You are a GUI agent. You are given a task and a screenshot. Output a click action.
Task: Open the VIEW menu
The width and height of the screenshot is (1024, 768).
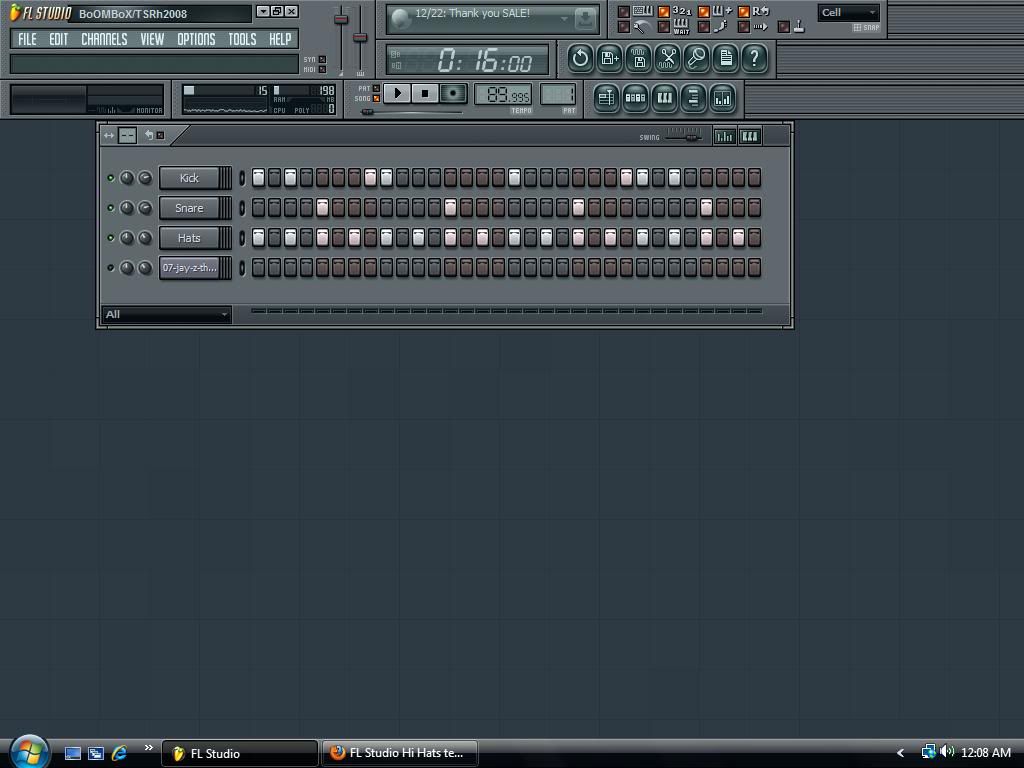[152, 39]
